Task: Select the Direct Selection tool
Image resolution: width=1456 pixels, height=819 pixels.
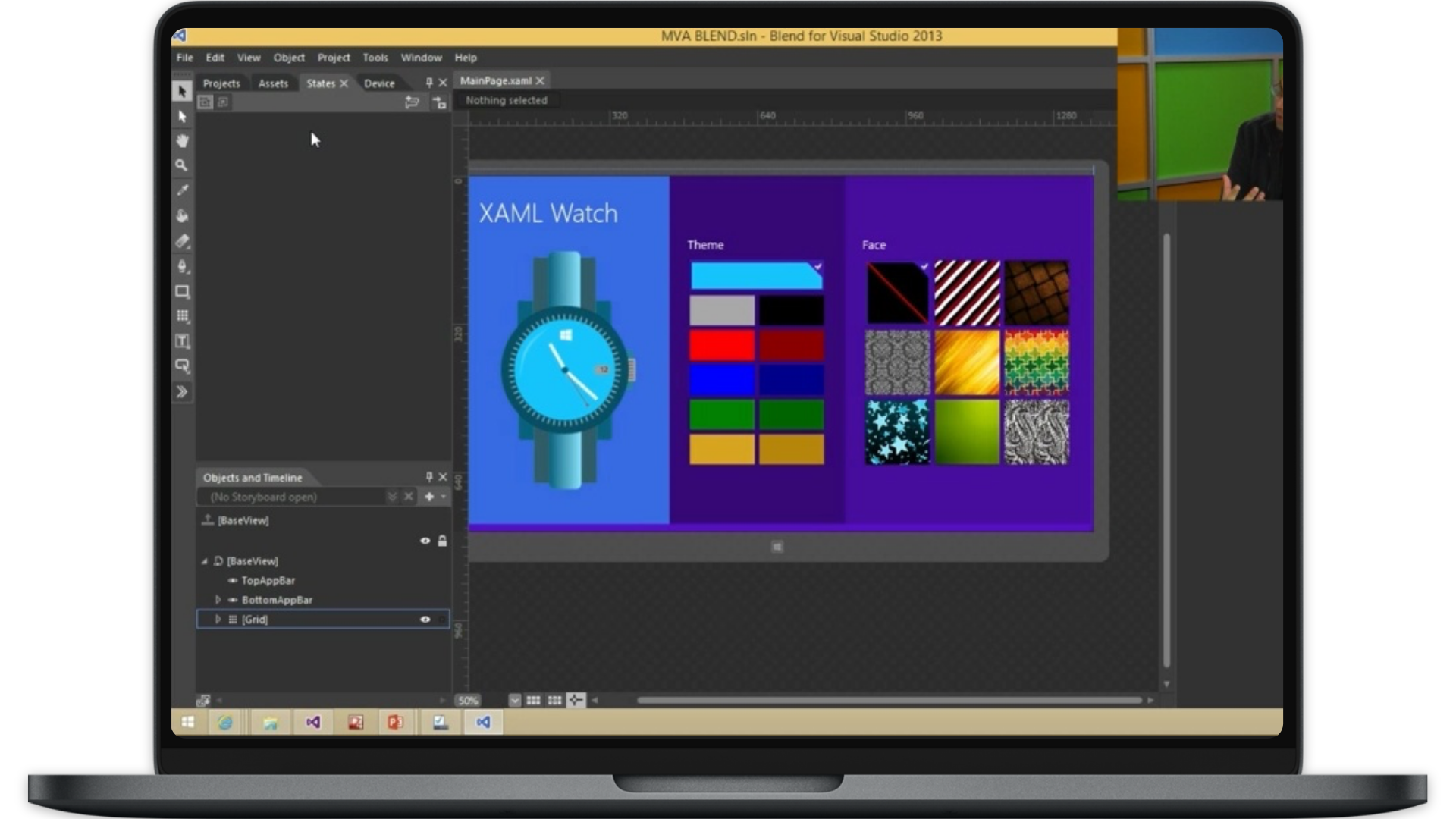Action: tap(182, 116)
